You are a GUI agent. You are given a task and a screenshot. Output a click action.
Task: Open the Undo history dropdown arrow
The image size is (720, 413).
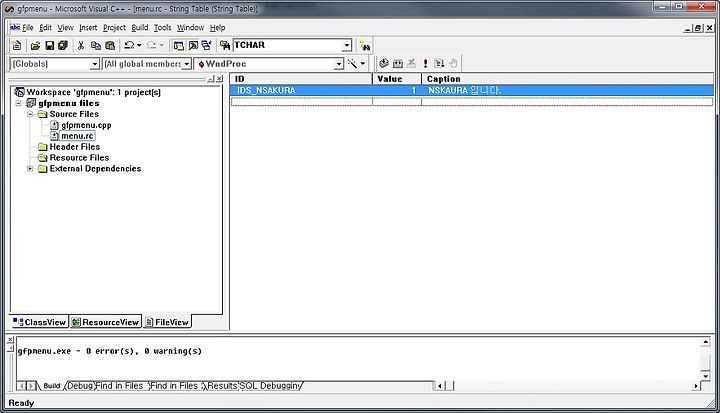tap(139, 45)
